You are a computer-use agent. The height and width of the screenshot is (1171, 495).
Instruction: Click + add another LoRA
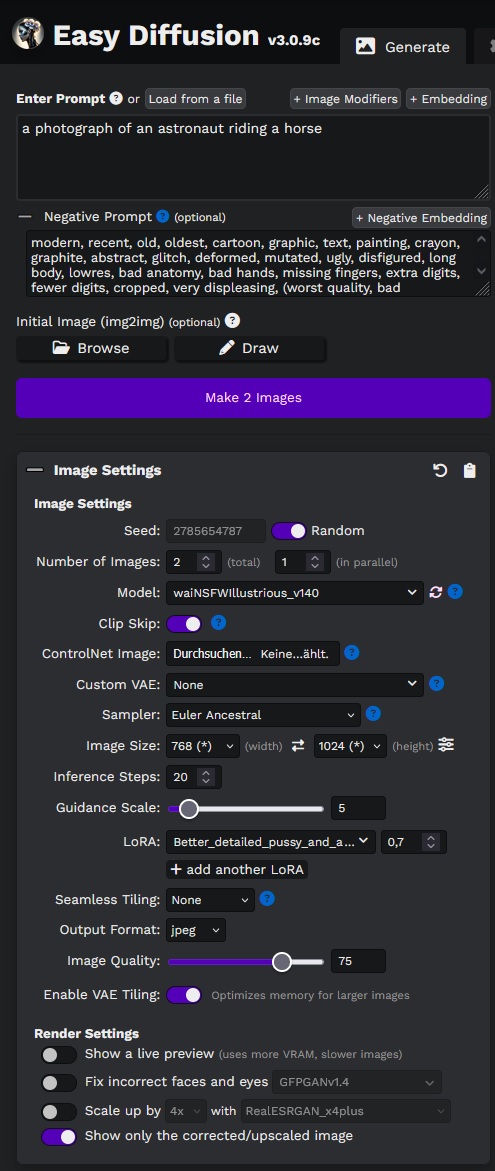point(237,869)
